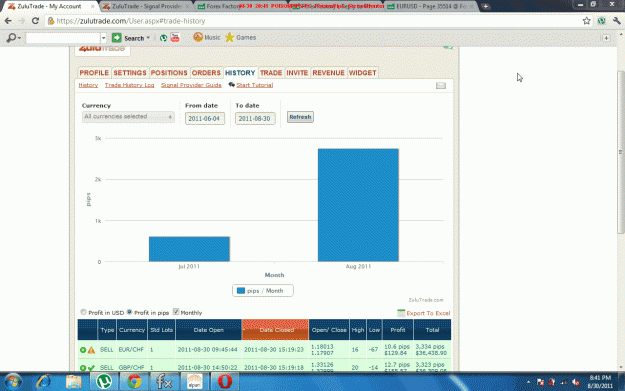Image resolution: width=625 pixels, height=391 pixels.
Task: Click green checkmark icon in GBP/CHF row
Action: [x=91, y=368]
